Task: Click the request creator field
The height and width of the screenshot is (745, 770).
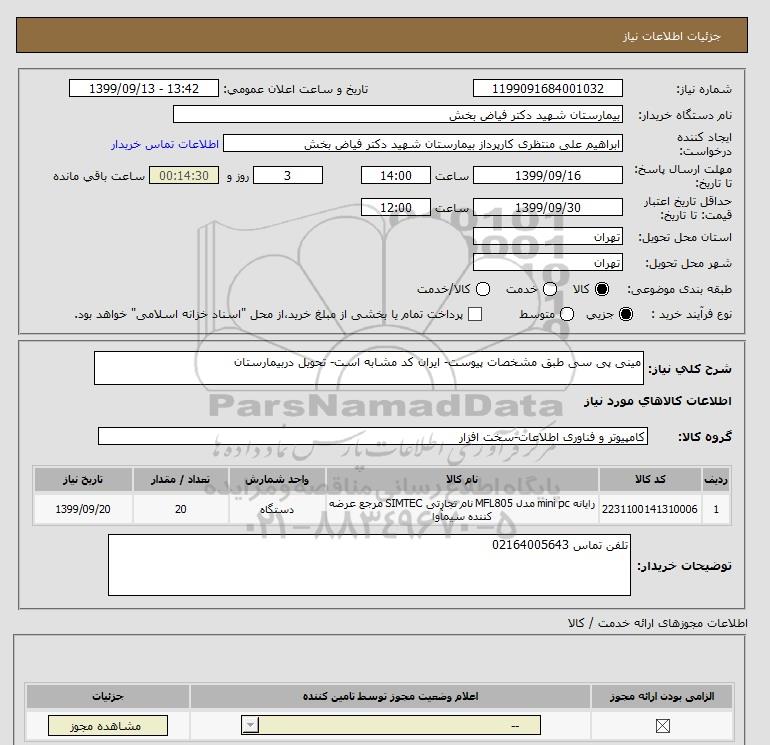Action: [x=423, y=143]
